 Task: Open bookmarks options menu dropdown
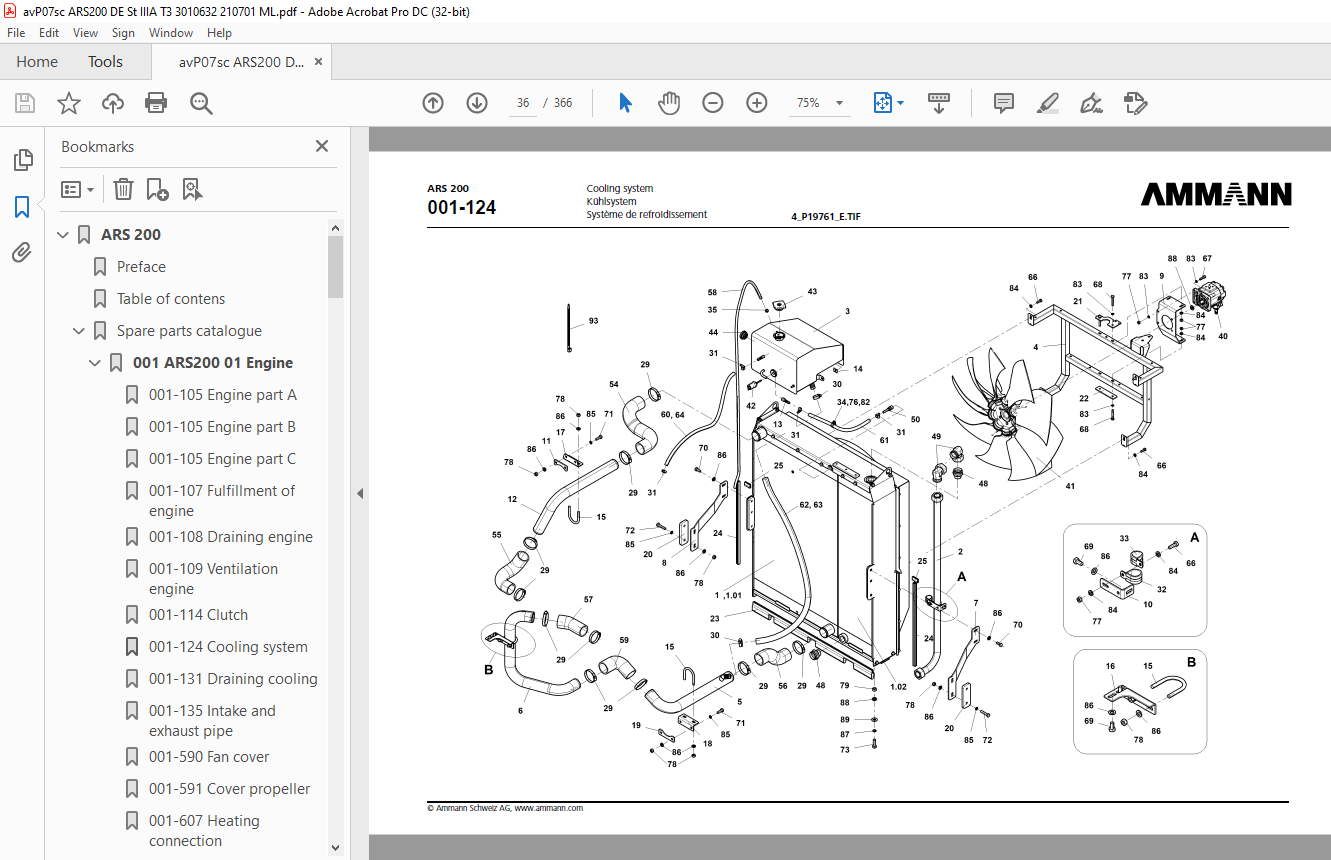78,189
